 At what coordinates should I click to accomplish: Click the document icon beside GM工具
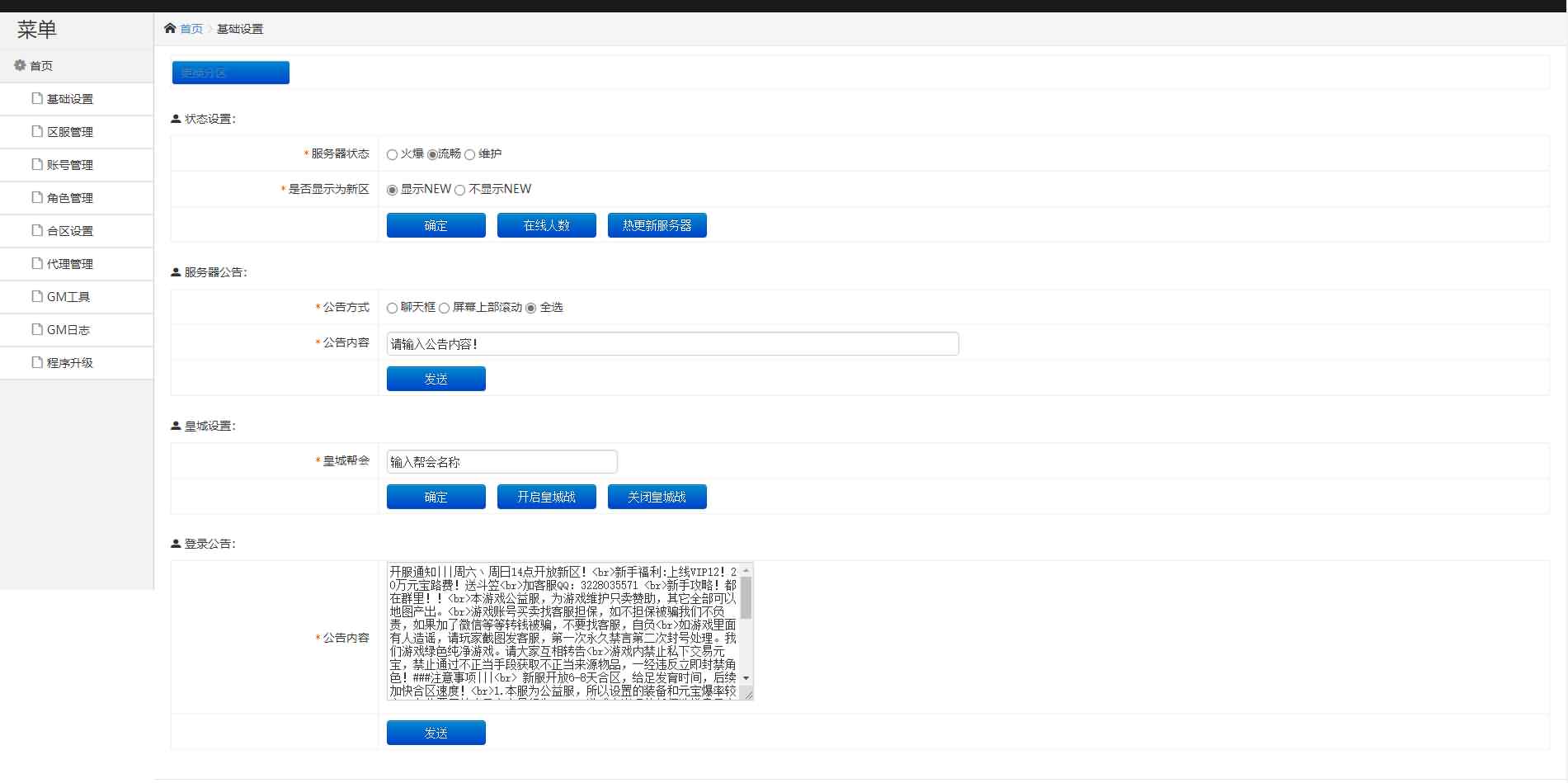tap(35, 296)
